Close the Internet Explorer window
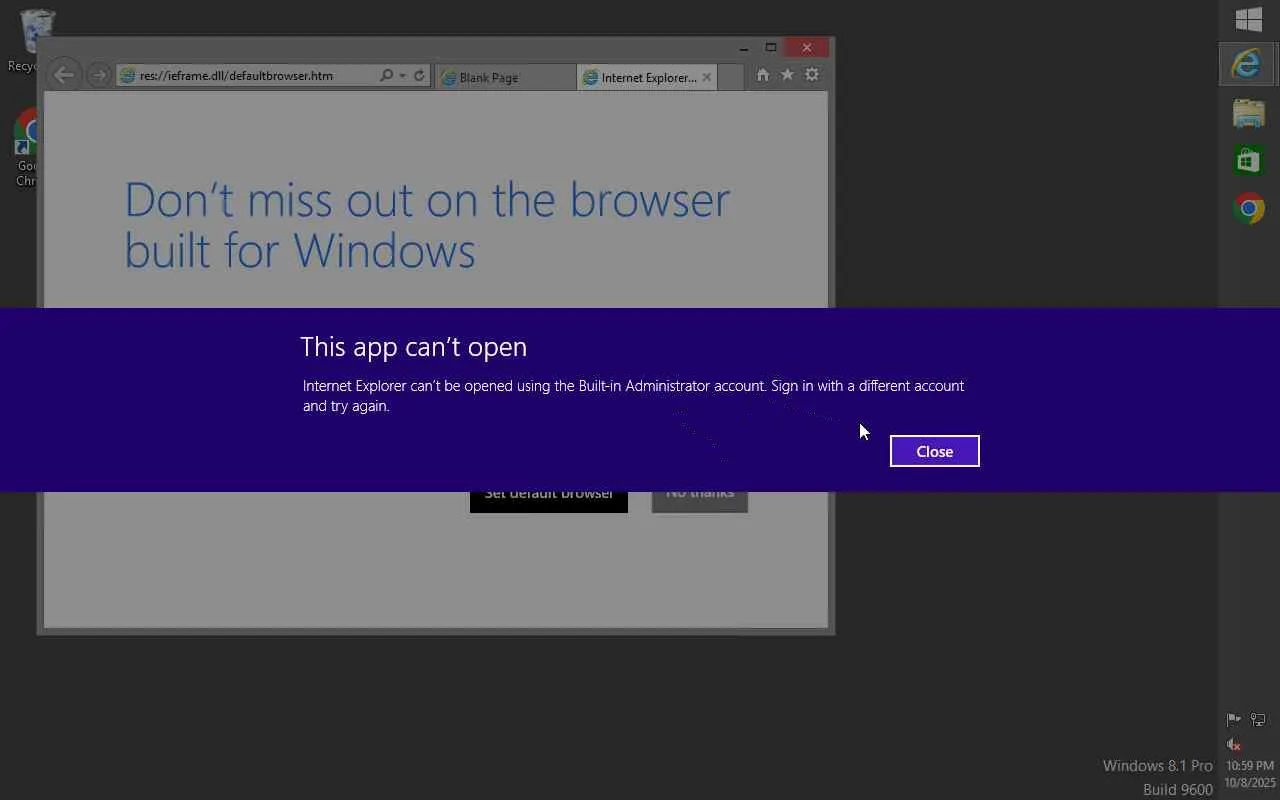The width and height of the screenshot is (1280, 800). pyautogui.click(x=807, y=48)
